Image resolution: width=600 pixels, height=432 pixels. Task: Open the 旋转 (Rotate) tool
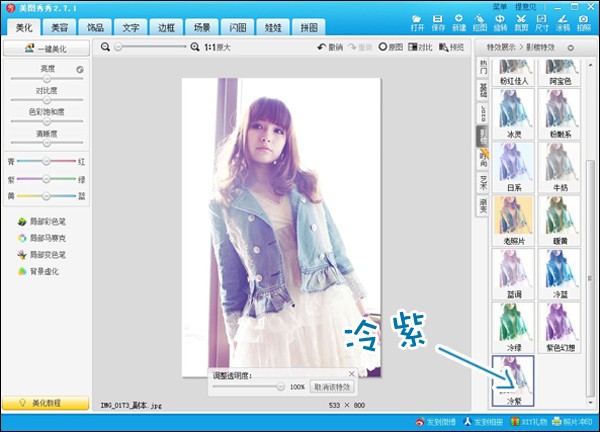pyautogui.click(x=500, y=22)
